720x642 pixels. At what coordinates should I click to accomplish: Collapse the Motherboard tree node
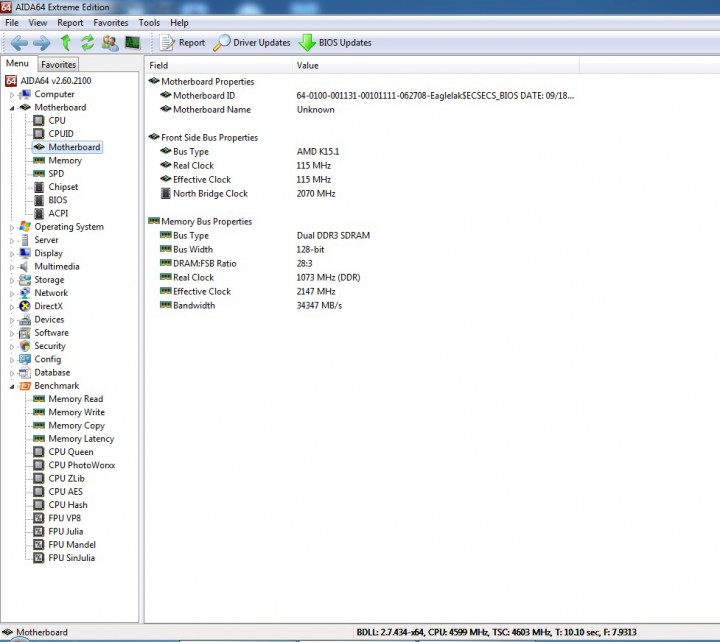(x=12, y=108)
